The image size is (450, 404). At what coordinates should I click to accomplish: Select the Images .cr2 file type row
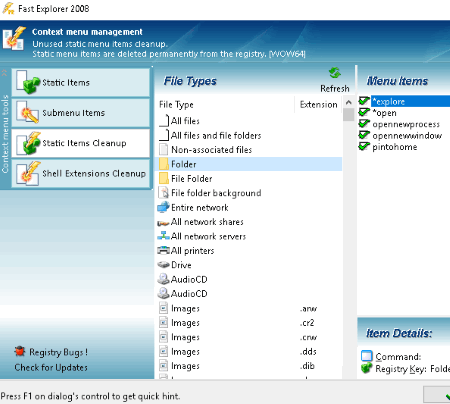coord(249,323)
